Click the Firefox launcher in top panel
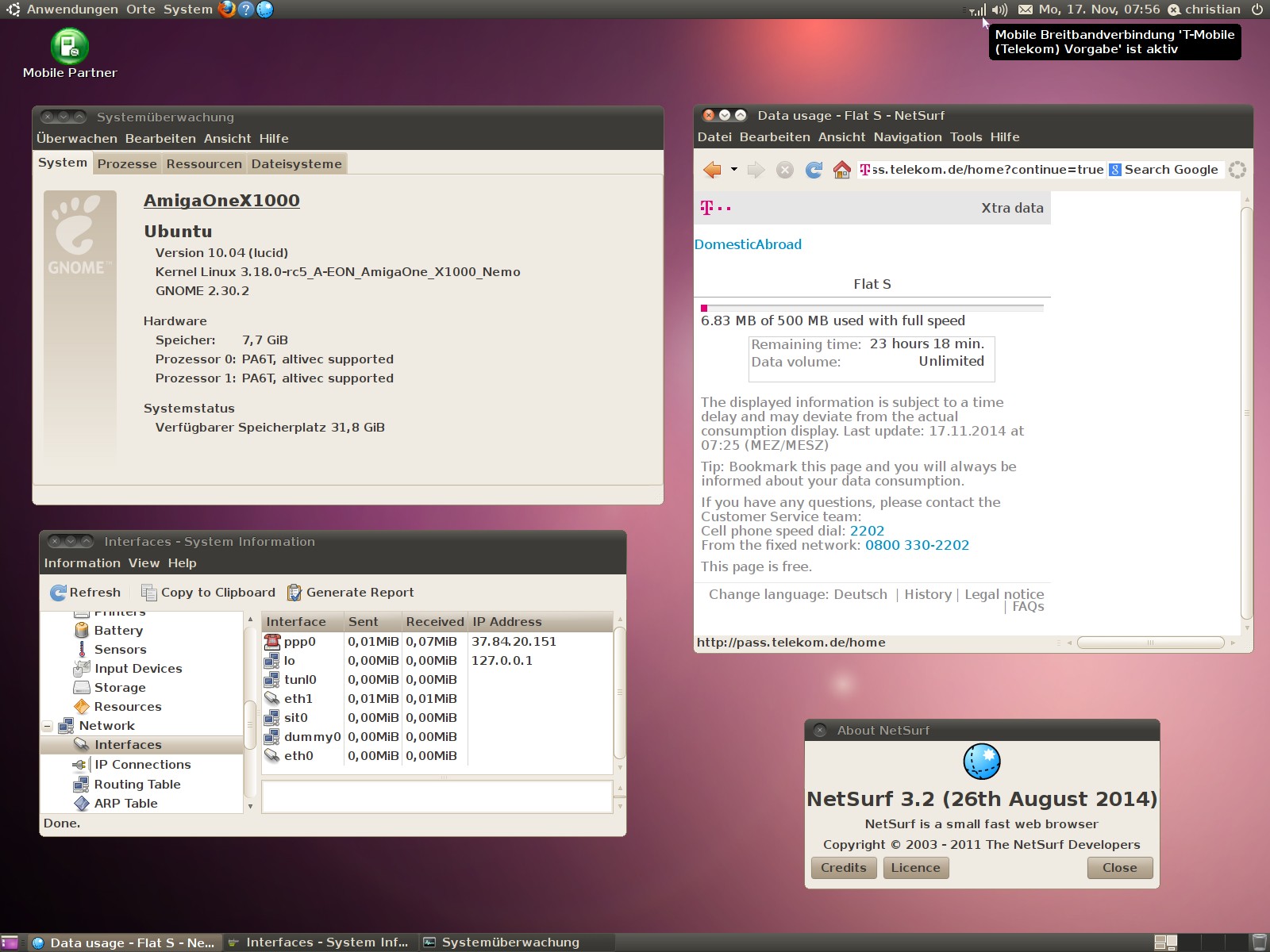 coord(227,10)
